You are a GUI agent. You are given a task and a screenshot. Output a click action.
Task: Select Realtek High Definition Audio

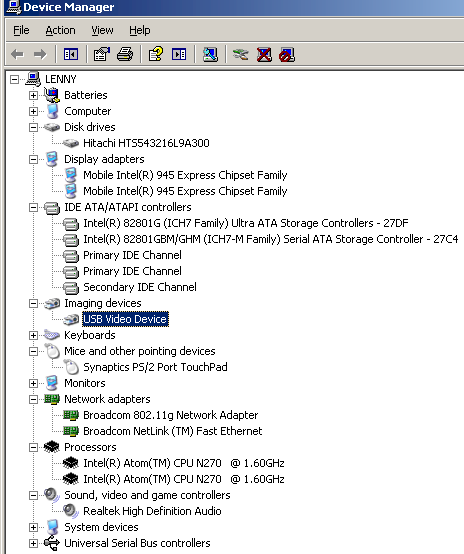[152, 511]
